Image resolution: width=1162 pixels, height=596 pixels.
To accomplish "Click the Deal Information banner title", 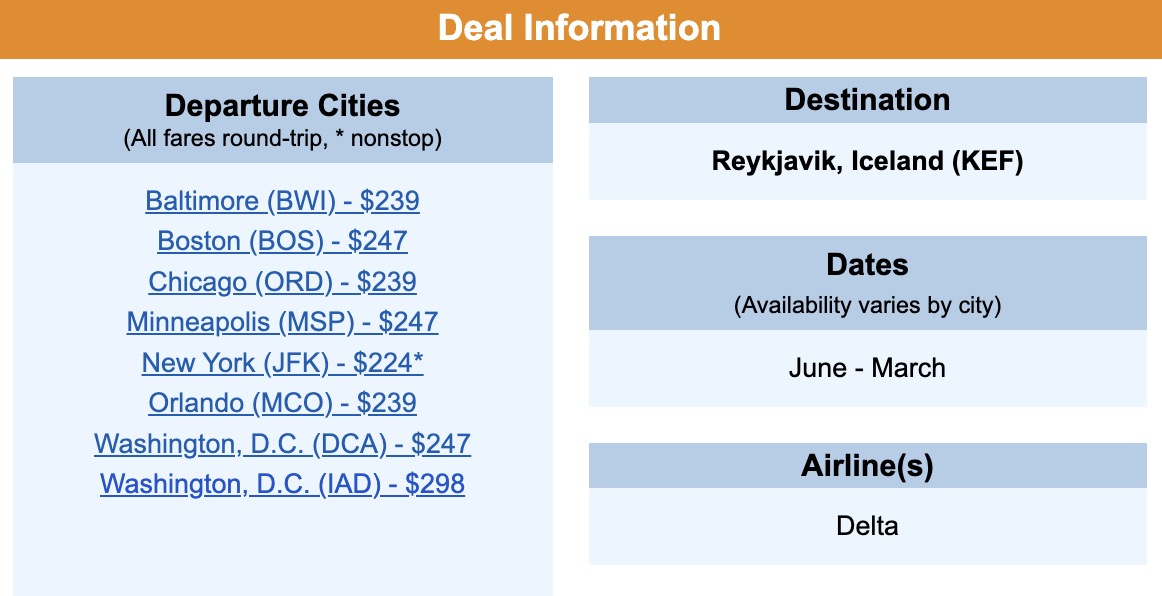I will 579,27.
